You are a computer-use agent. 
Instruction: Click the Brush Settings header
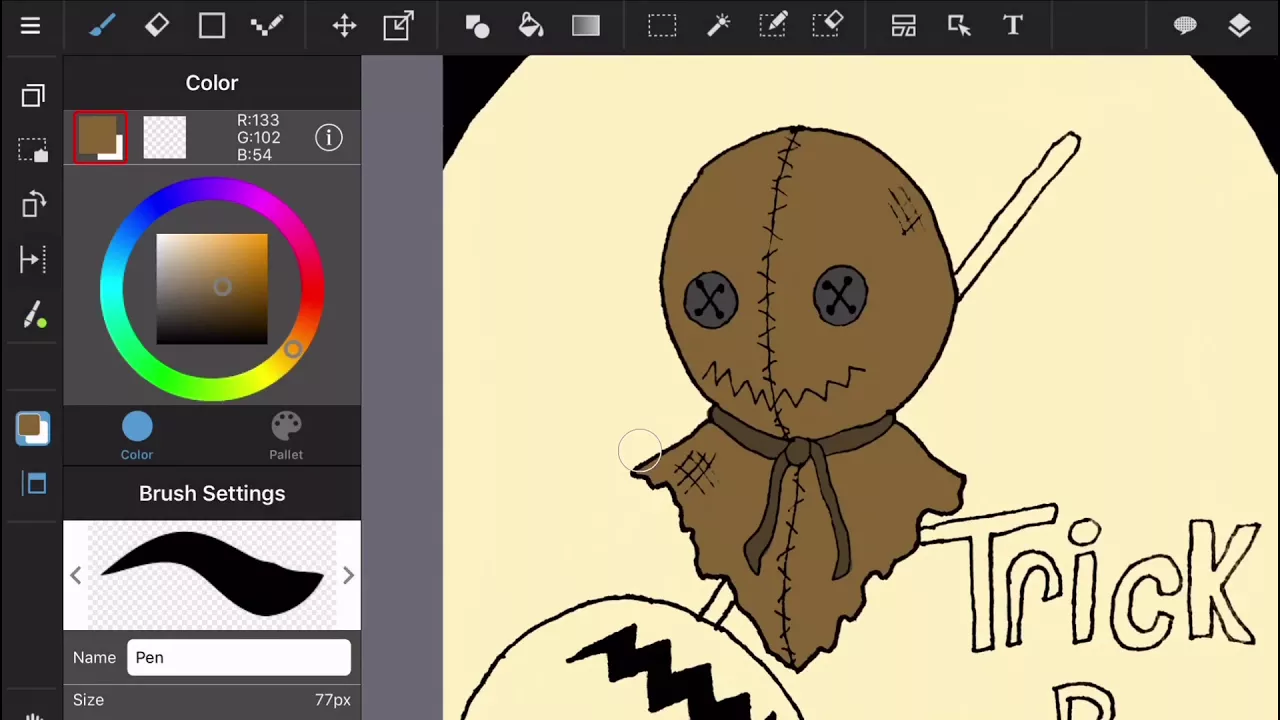point(212,493)
